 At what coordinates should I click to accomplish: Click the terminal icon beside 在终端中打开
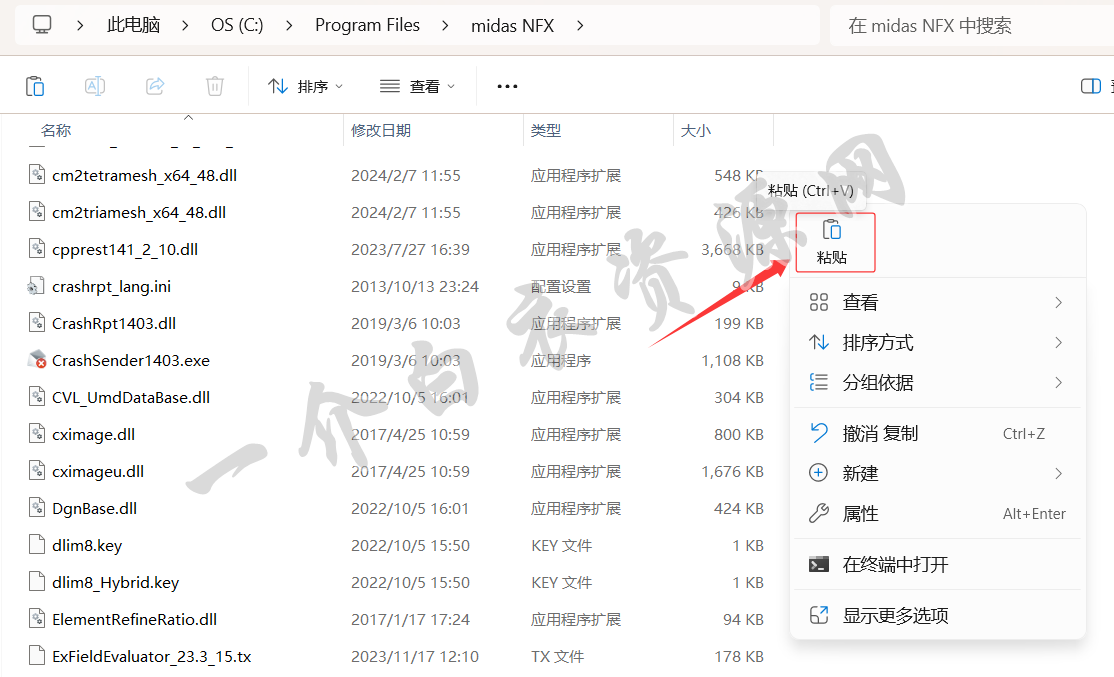point(818,564)
